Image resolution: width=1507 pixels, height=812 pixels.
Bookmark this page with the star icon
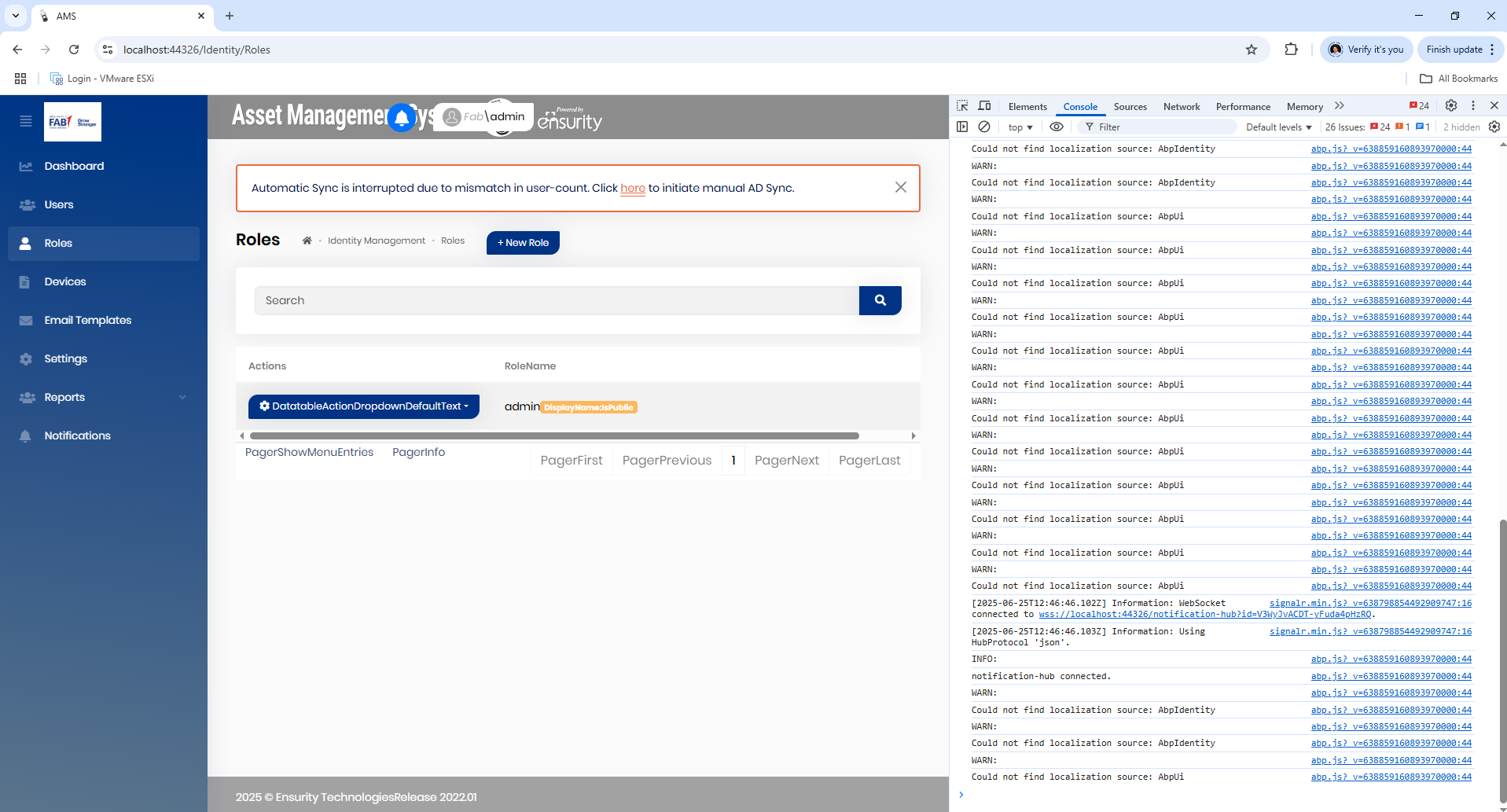coord(1252,50)
